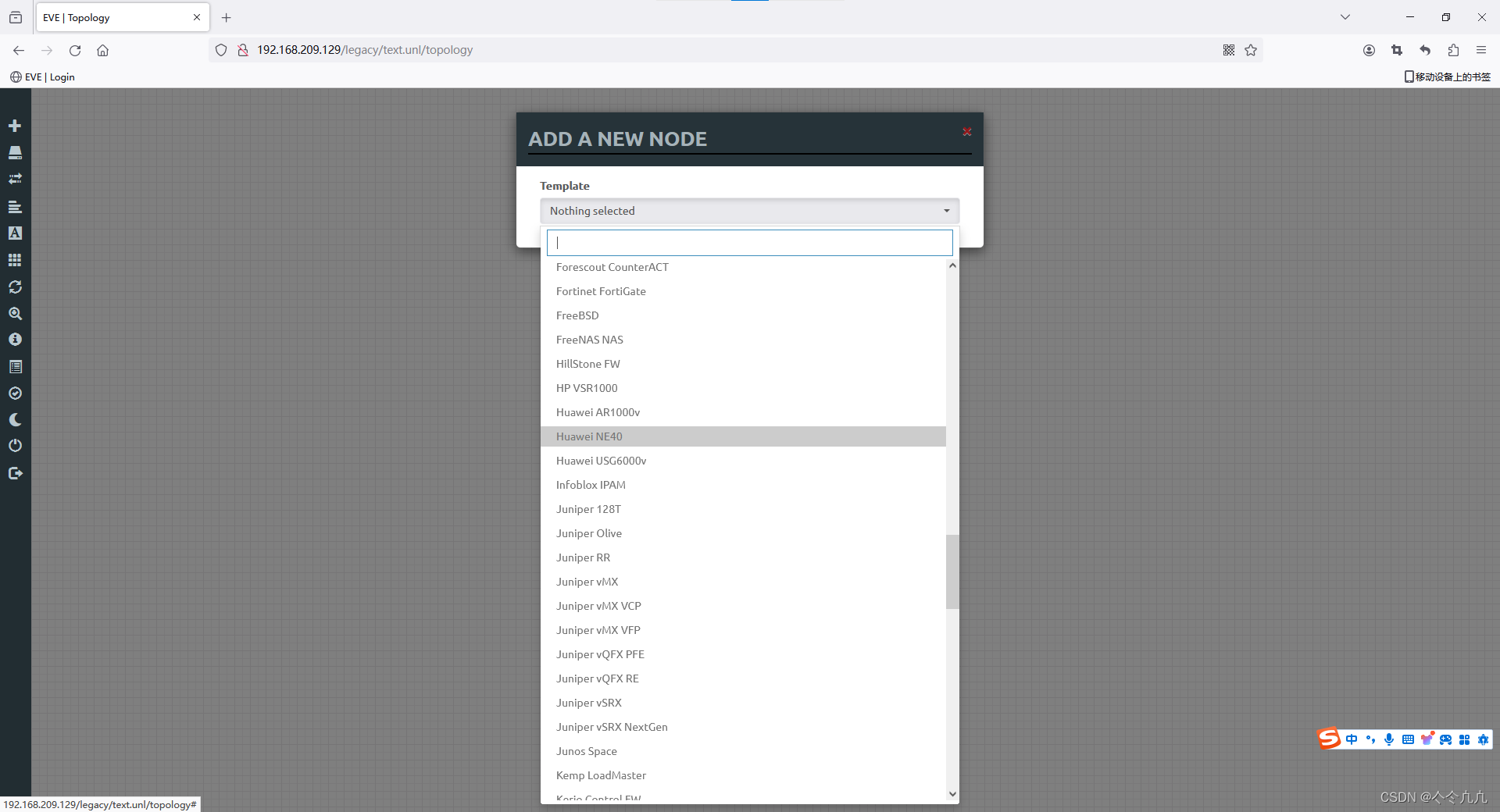Open the text objects 'A' sidebar icon
Viewport: 1500px width, 812px height.
click(15, 233)
